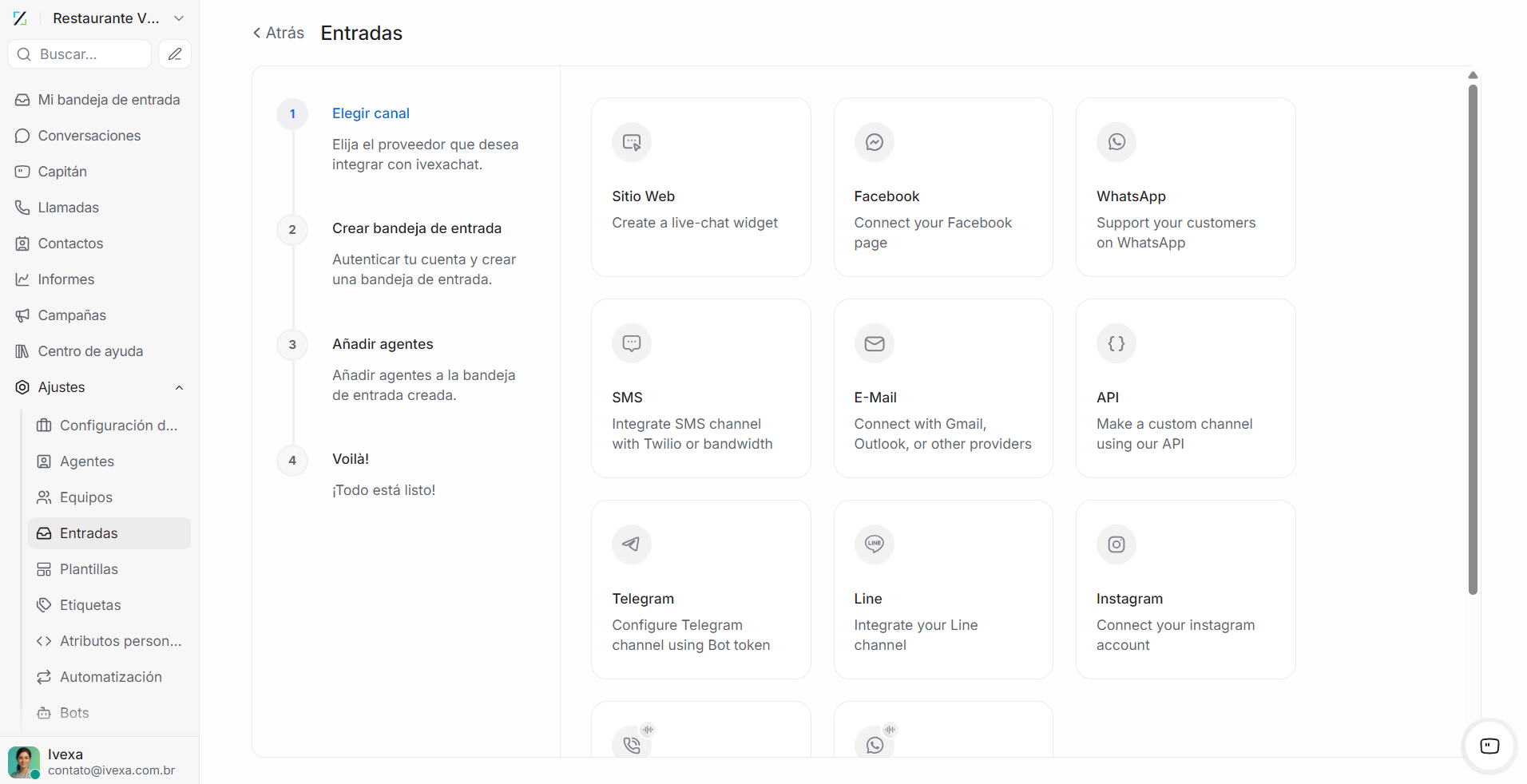Screen dimensions: 1527x784
Task: Select the API curly braces icon
Action: (1116, 343)
